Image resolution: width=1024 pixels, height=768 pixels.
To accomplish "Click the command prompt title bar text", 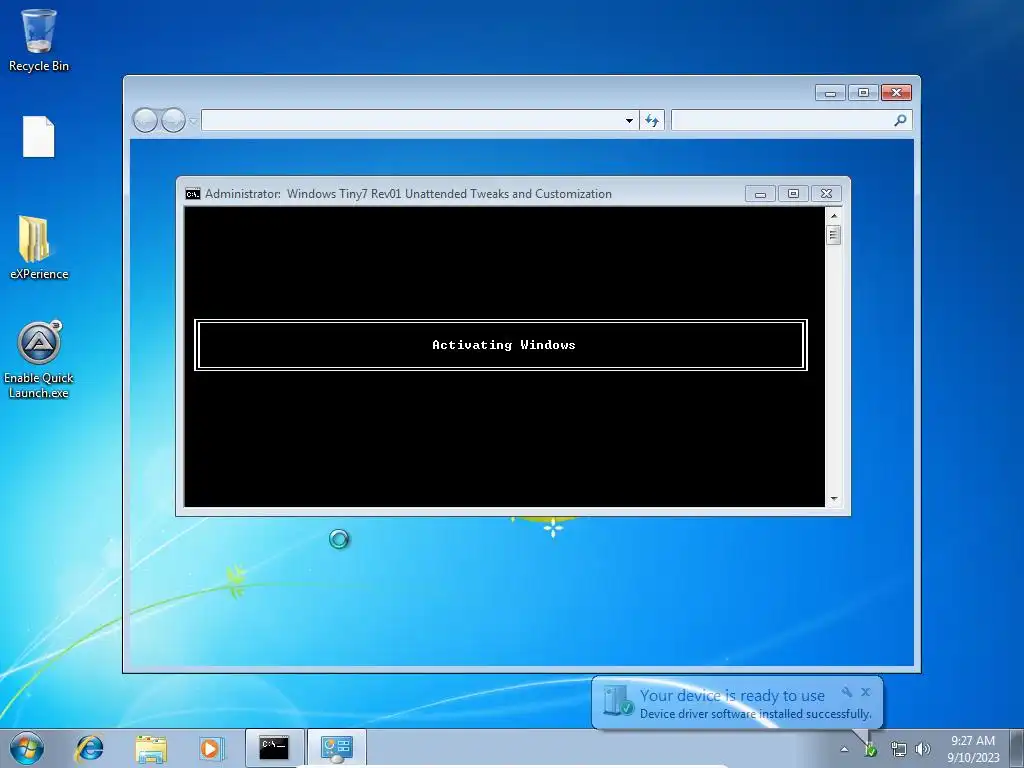I will coord(408,194).
